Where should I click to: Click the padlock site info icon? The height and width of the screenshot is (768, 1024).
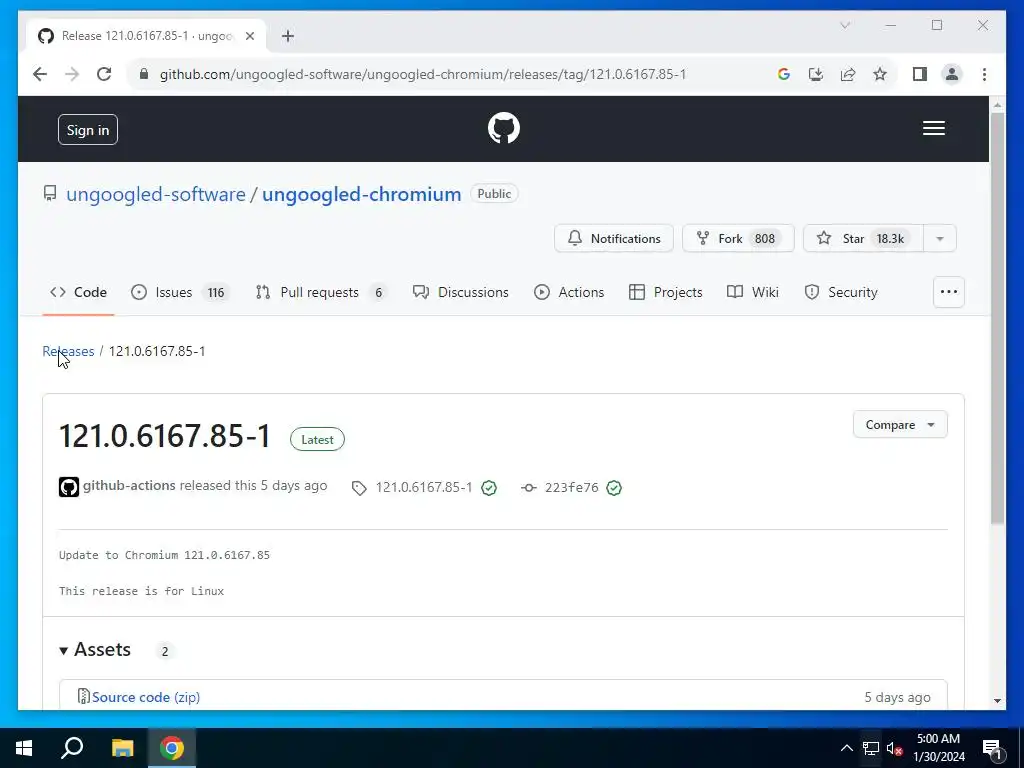tap(144, 74)
